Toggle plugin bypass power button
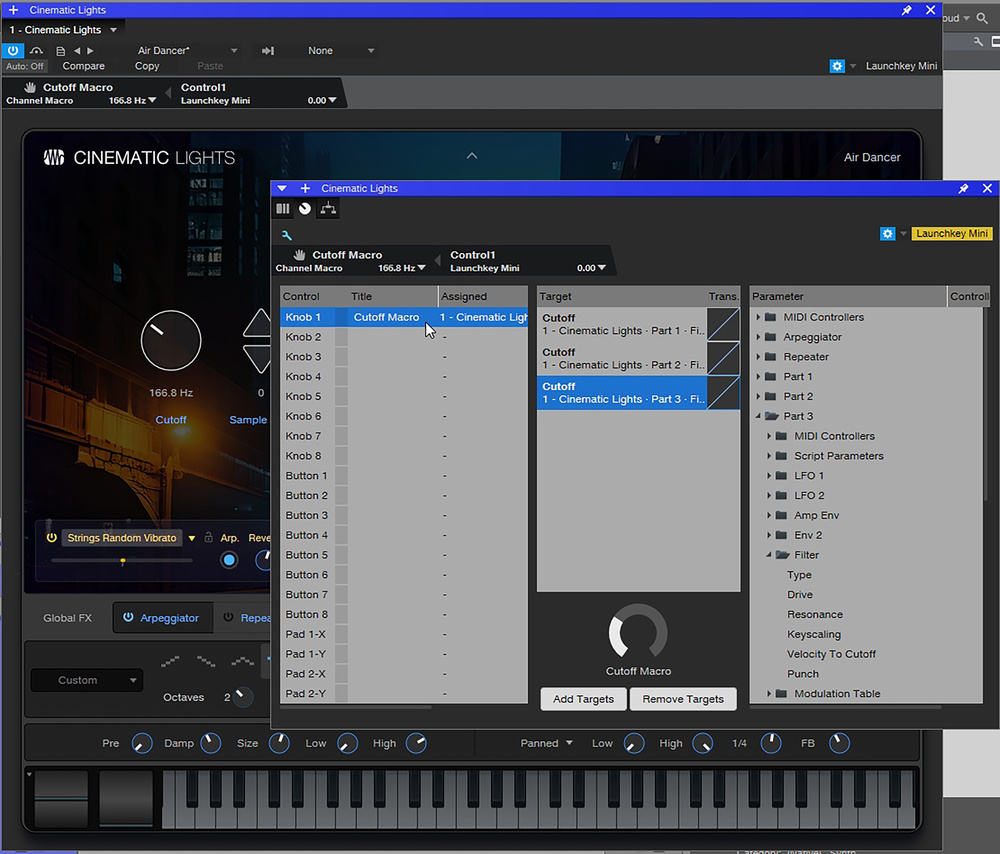 (x=14, y=50)
